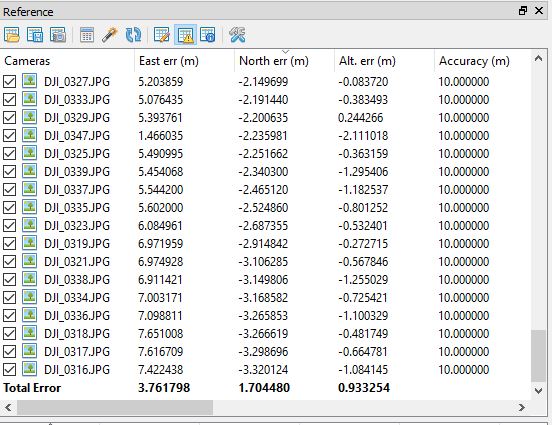Screen dimensions: 552x425
Task: Click the horizontal scrollbar thumb
Action: point(115,407)
